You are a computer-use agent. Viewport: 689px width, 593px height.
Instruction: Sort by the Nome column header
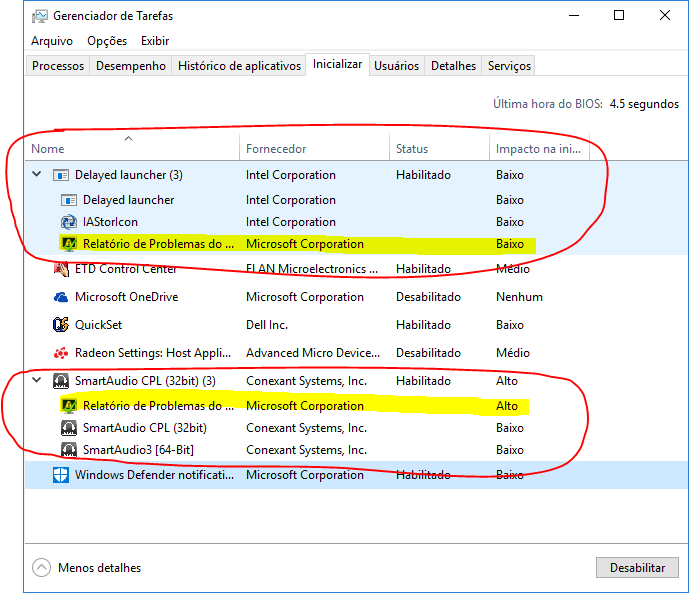tap(132, 149)
